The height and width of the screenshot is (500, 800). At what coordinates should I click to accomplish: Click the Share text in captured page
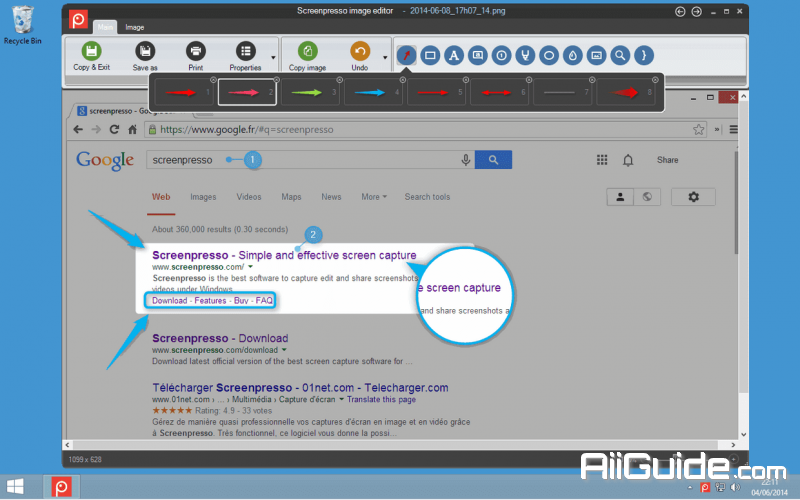tap(667, 160)
